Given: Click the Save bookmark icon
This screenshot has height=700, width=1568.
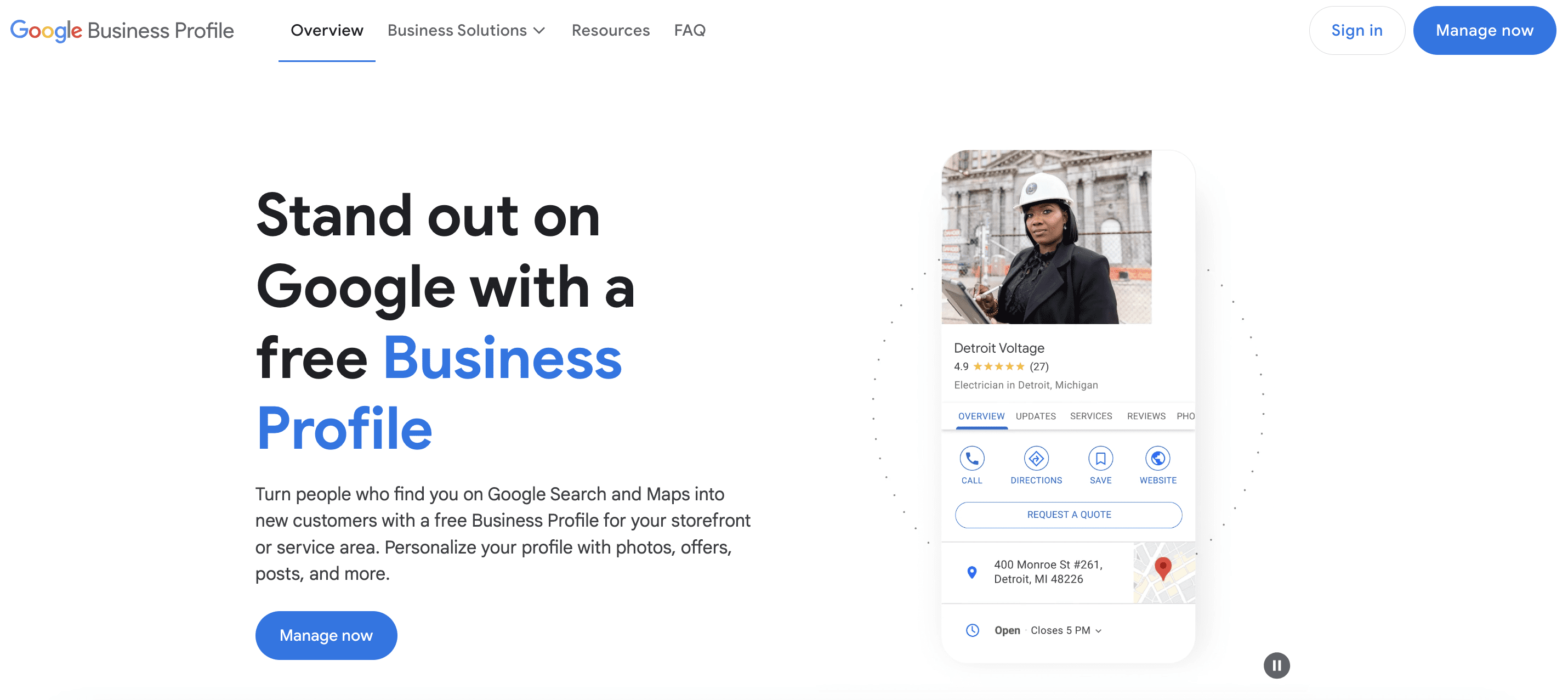Looking at the screenshot, I should click(x=1100, y=458).
